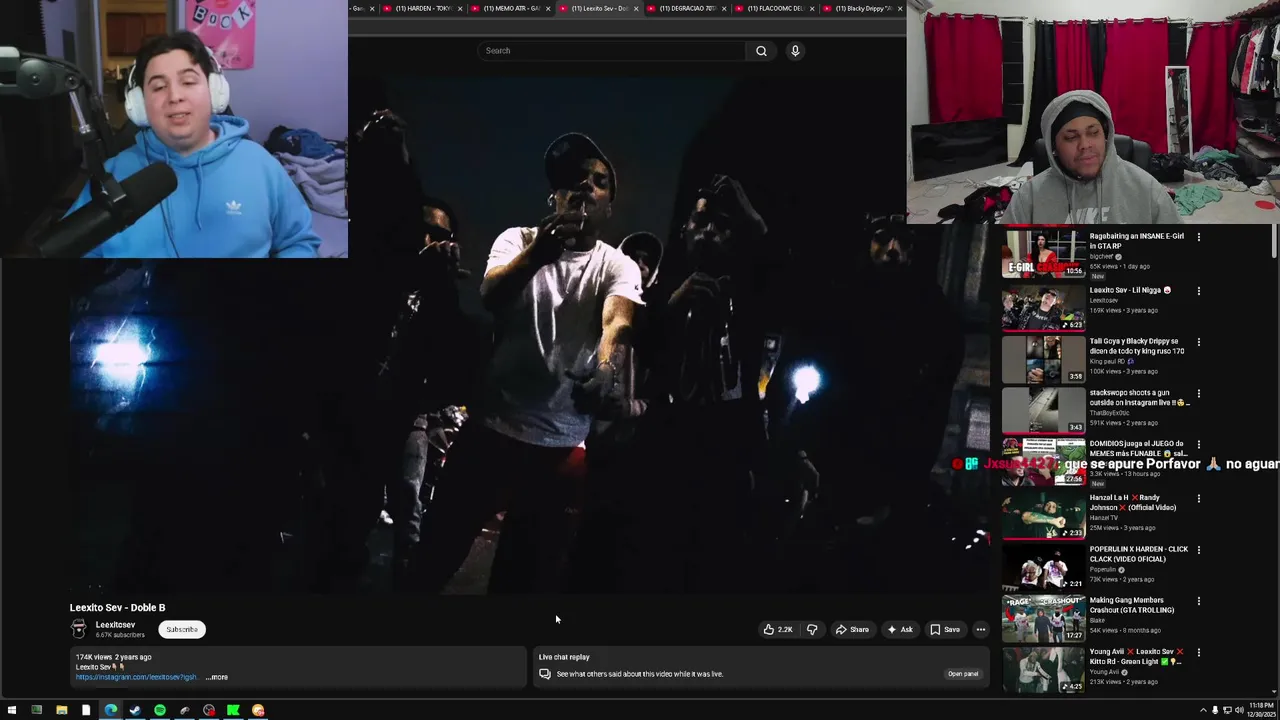Viewport: 1280px width, 720px height.
Task: Click the video title Leexito Sev - Doble B
Action: pyautogui.click(x=117, y=607)
